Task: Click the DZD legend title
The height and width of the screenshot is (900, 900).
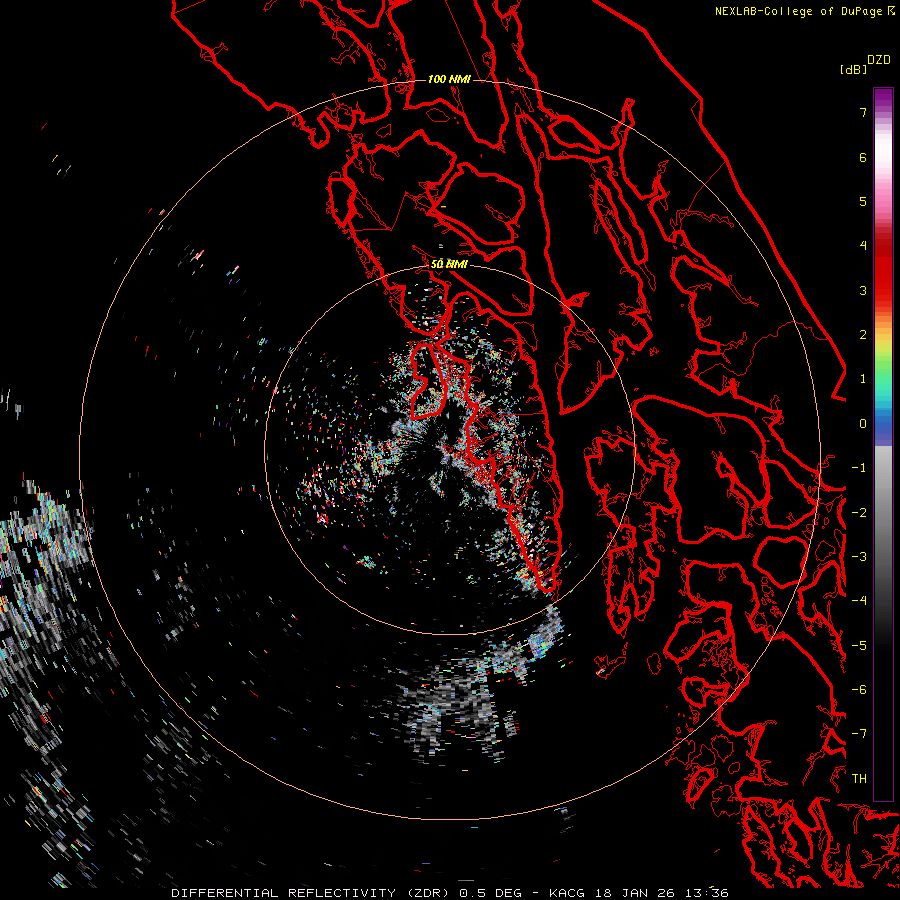Action: (x=879, y=60)
